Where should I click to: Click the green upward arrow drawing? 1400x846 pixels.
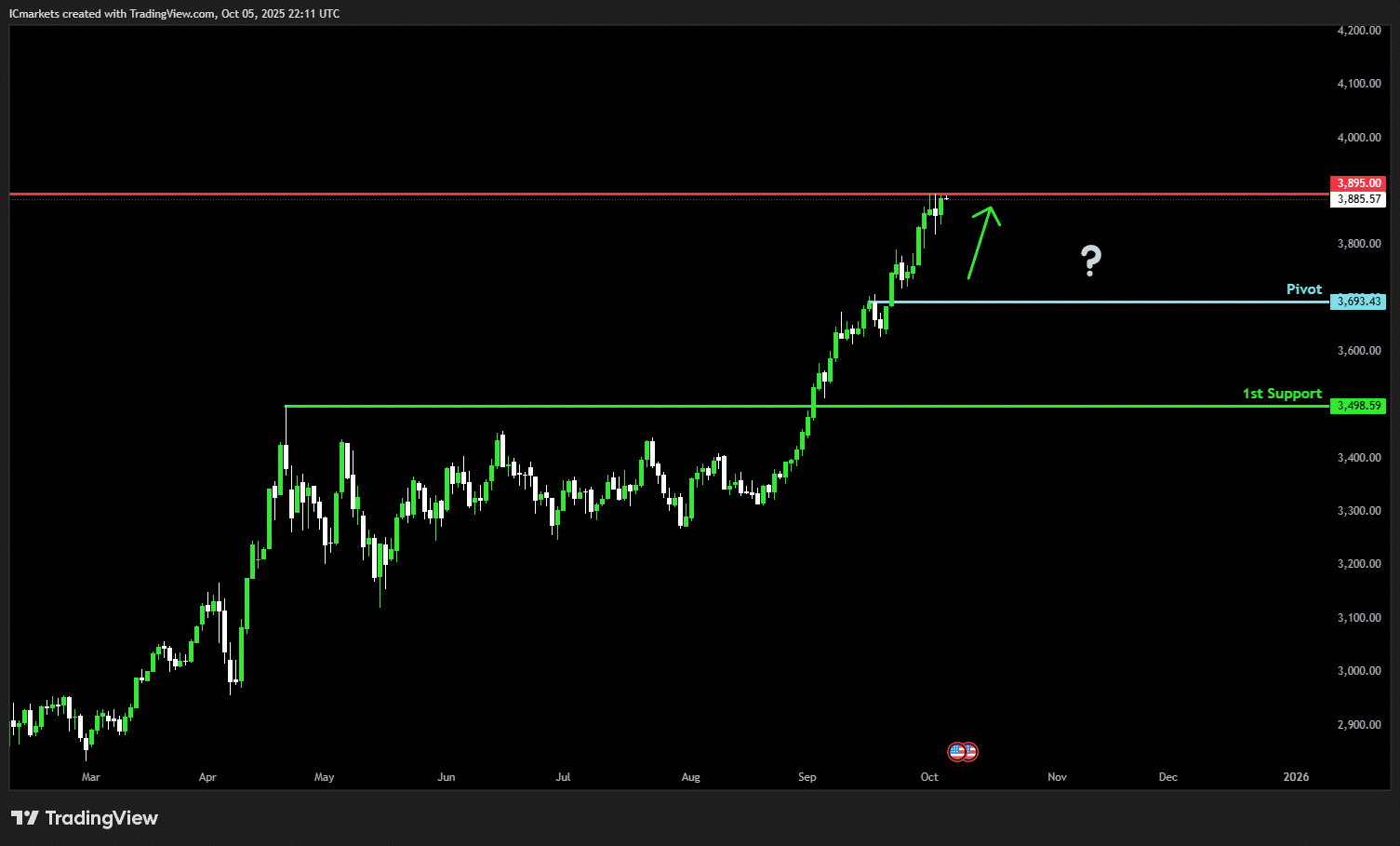pos(981,241)
